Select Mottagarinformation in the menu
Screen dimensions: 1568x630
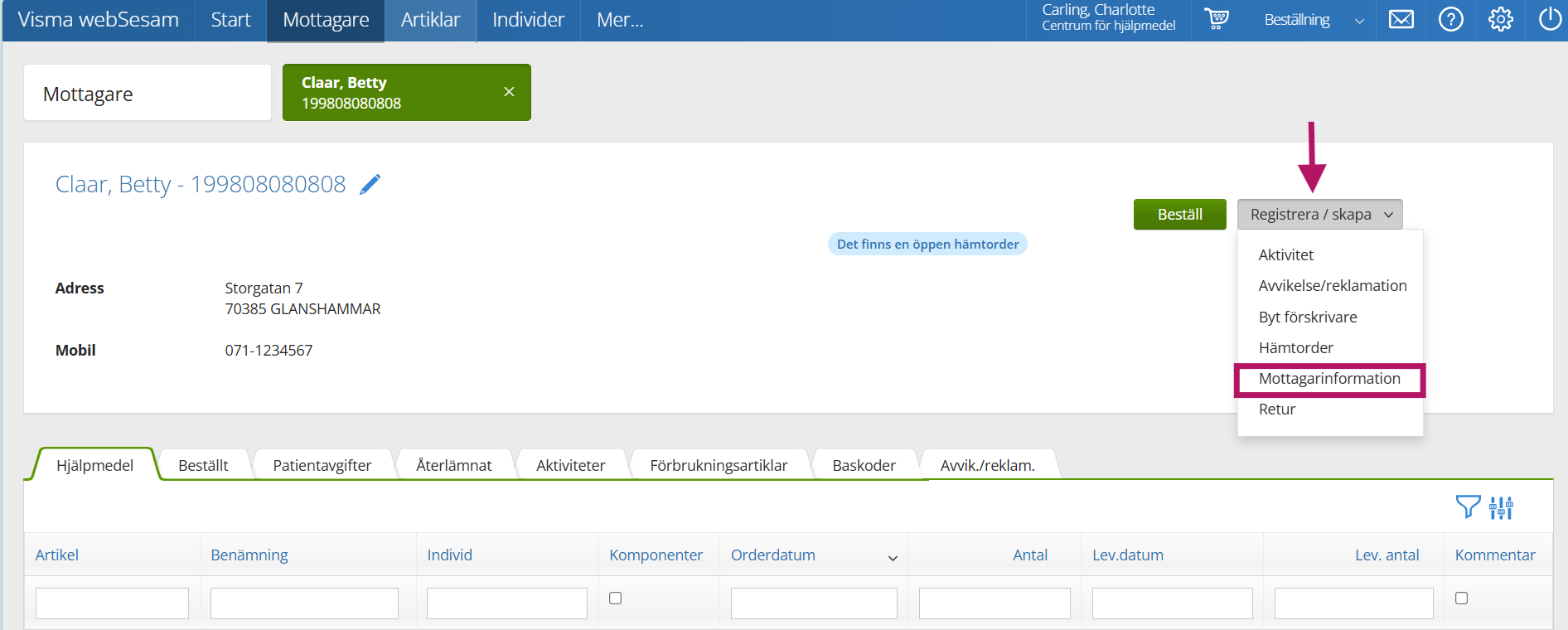pyautogui.click(x=1329, y=379)
